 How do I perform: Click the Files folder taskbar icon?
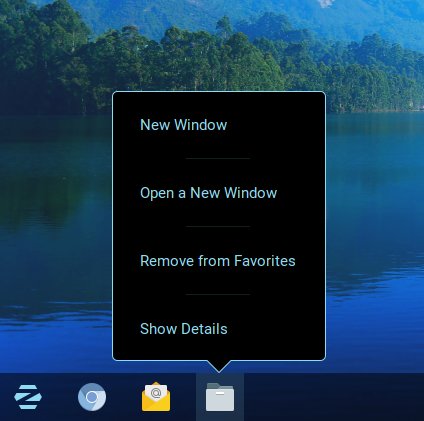[x=220, y=397]
